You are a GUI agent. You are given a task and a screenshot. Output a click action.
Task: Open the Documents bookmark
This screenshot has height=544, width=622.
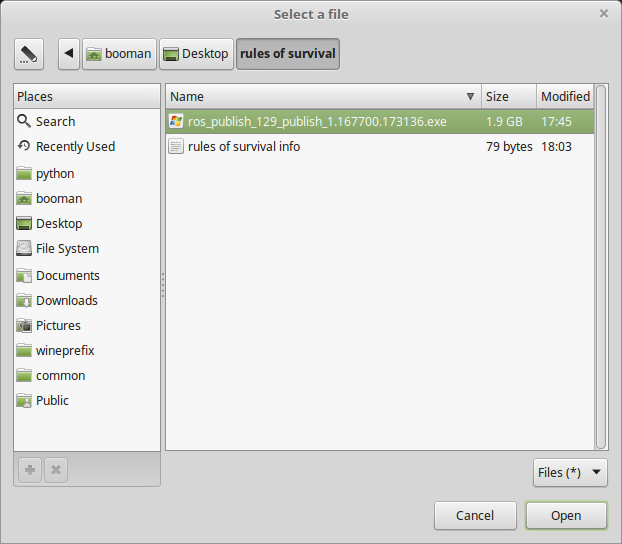click(x=87, y=275)
